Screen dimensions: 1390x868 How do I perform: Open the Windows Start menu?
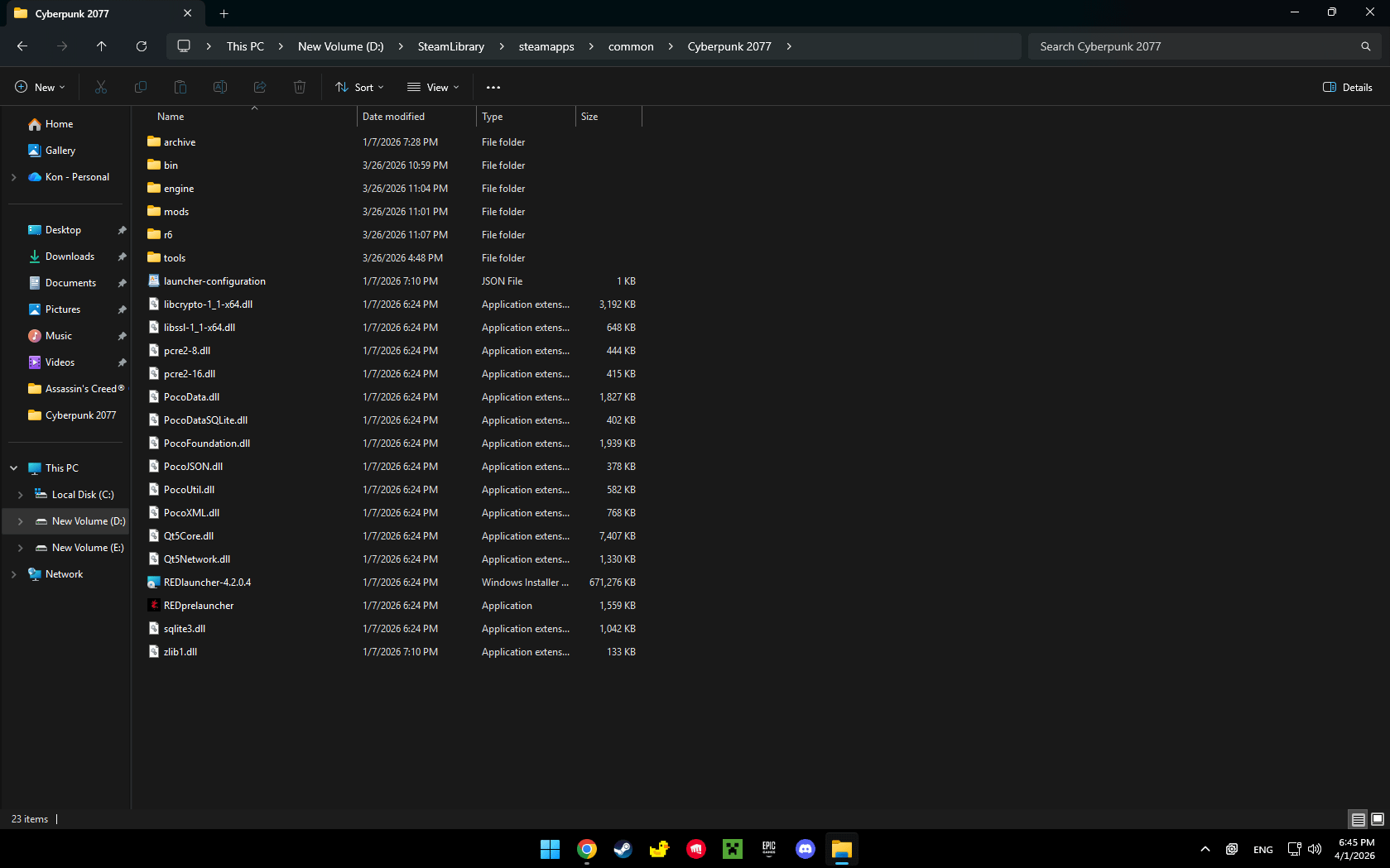click(x=551, y=849)
